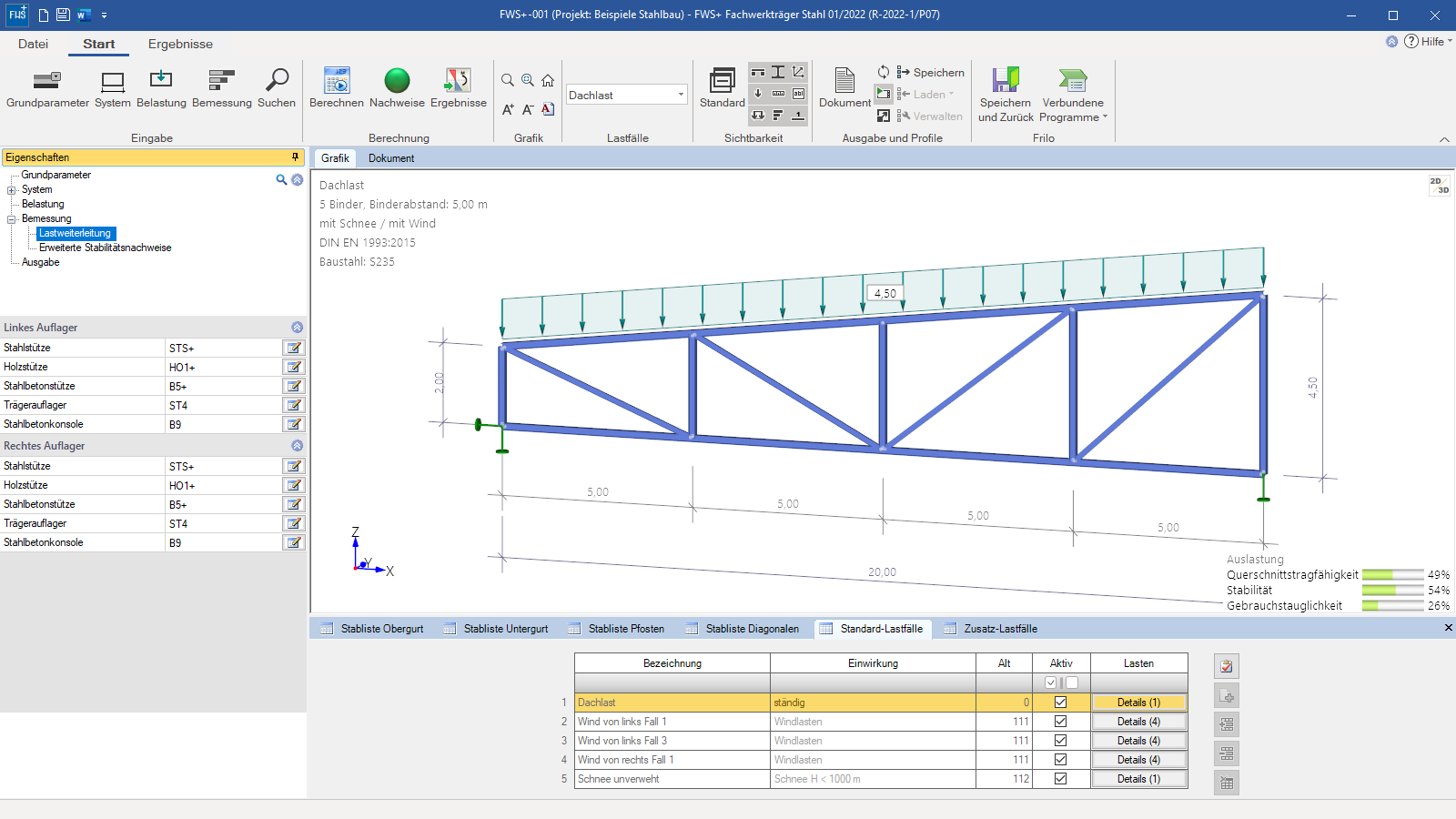Viewport: 1456px width, 819px height.
Task: Switch to the Ergebnisse ribbon tab
Action: click(x=180, y=44)
